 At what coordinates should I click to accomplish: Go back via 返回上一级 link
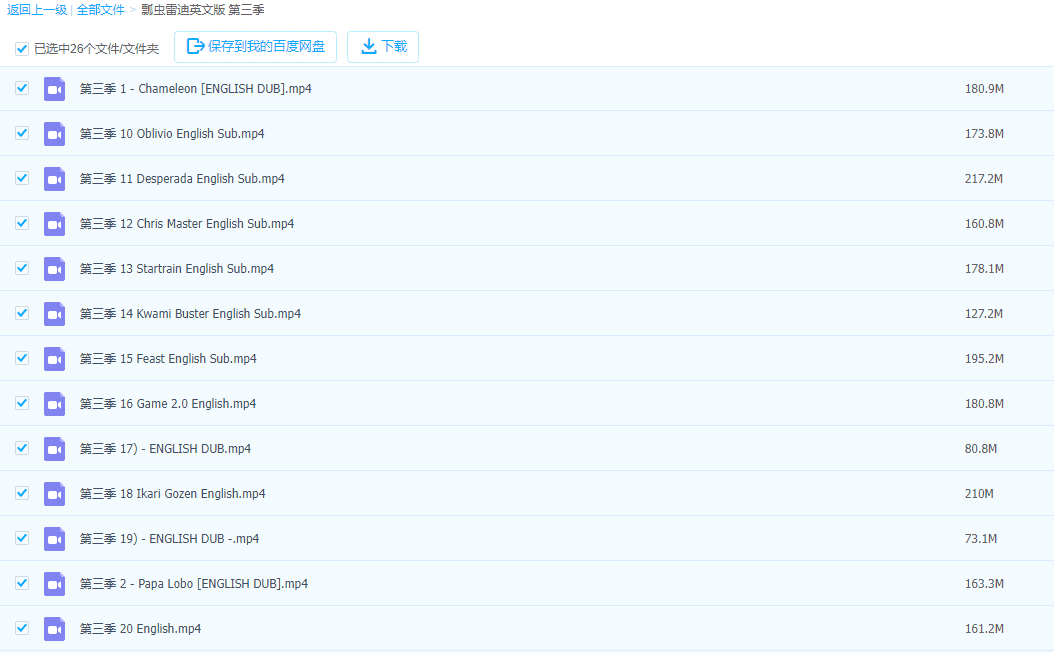tap(37, 10)
